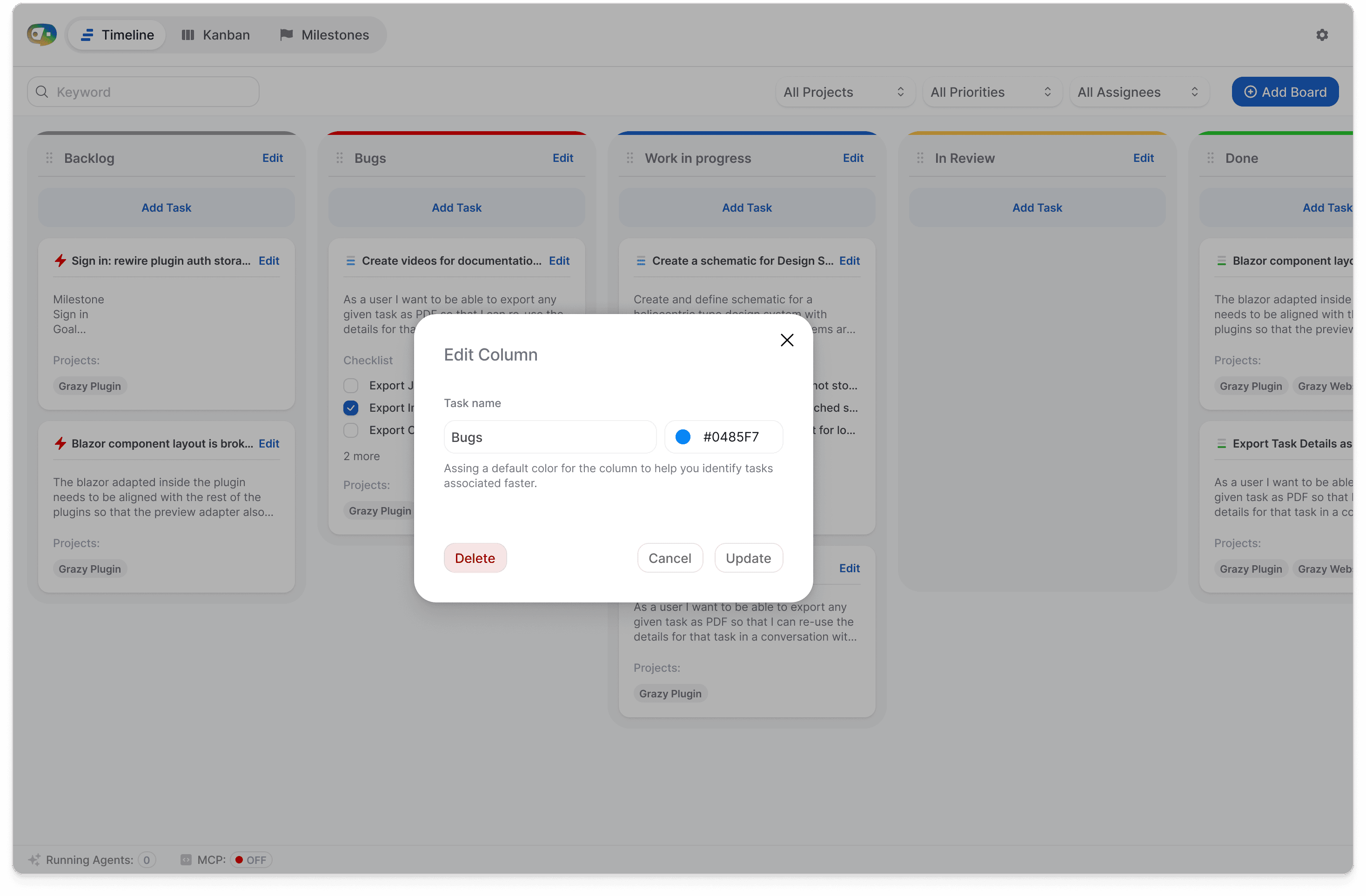1366x896 pixels.
Task: Open the settings gear icon
Action: point(1322,35)
